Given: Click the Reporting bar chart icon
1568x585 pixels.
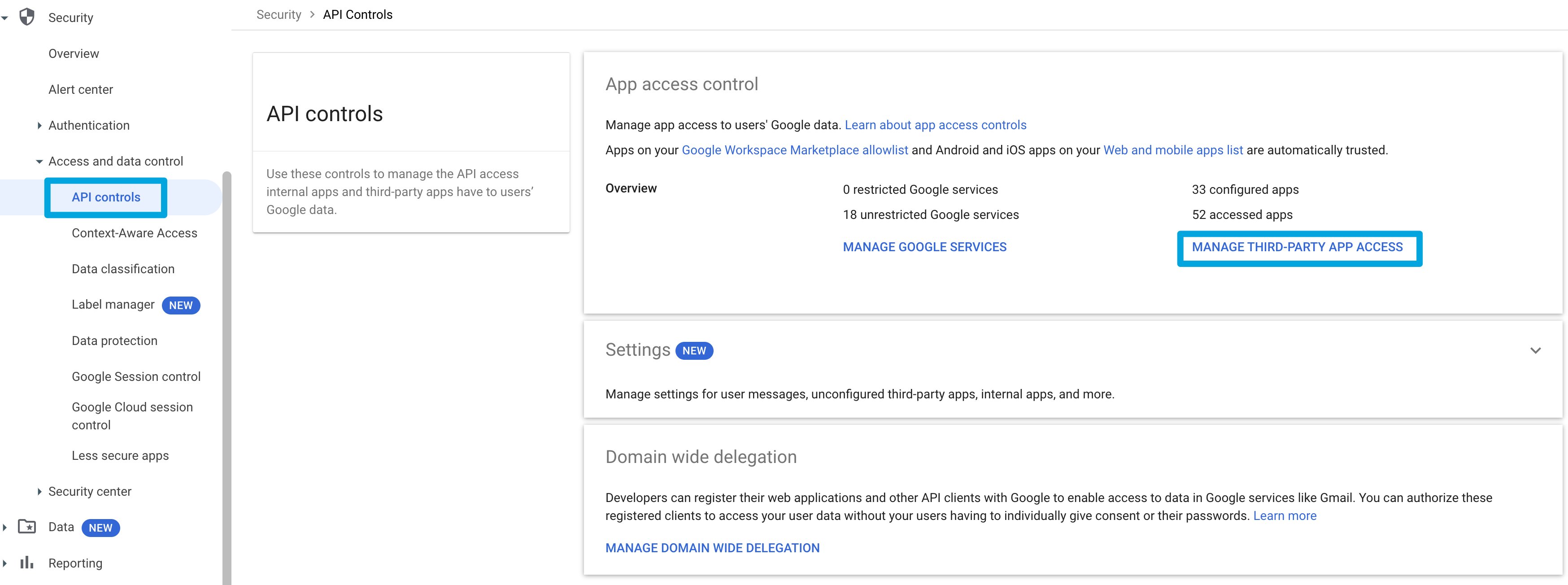Looking at the screenshot, I should click(x=27, y=563).
